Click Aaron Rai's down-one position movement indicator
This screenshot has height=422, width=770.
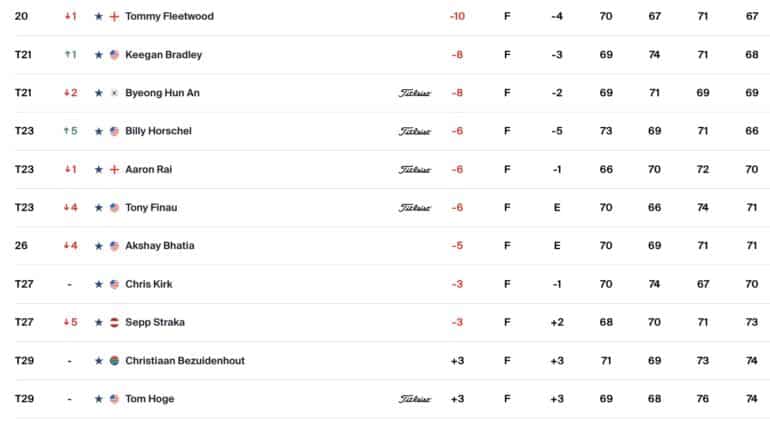[x=71, y=169]
